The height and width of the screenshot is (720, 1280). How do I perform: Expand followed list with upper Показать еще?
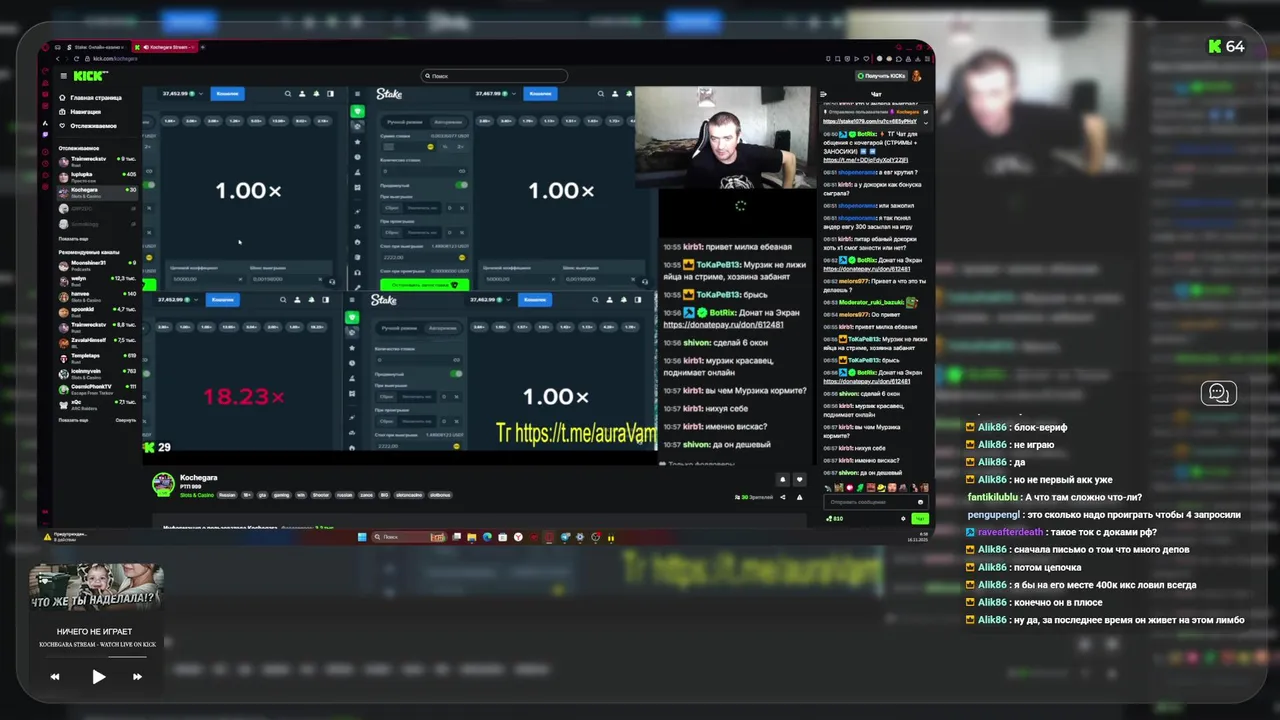[x=73, y=239]
